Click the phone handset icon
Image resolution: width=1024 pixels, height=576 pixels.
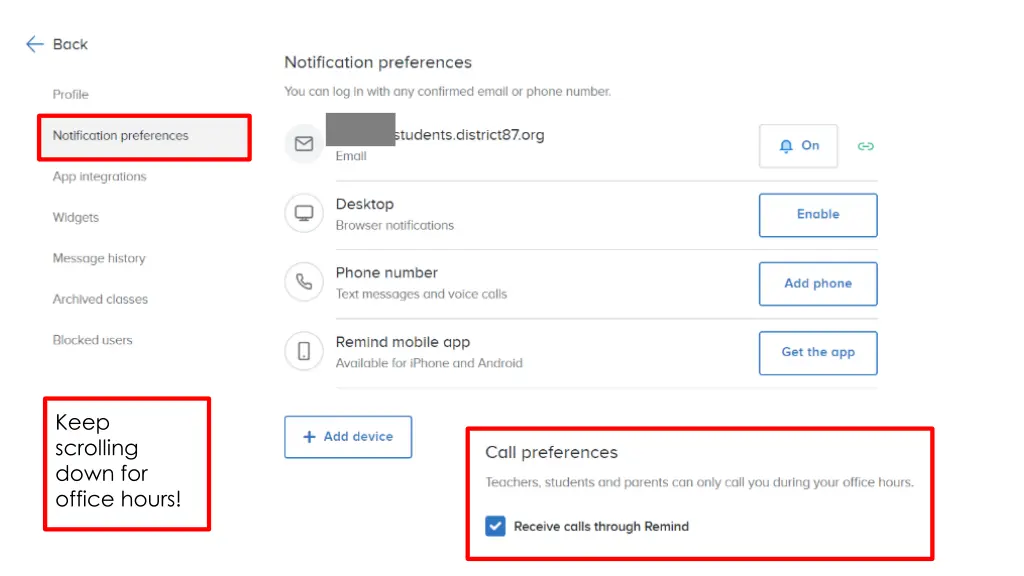(x=304, y=283)
